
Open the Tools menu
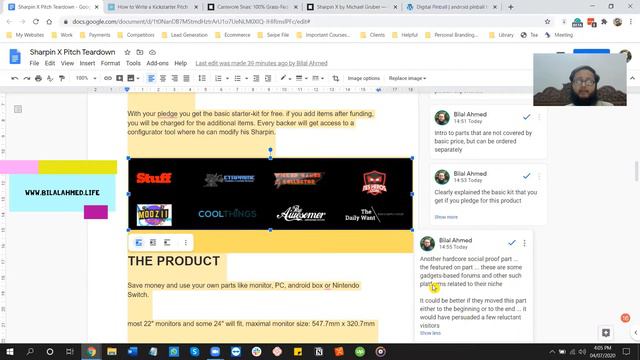[133, 63]
